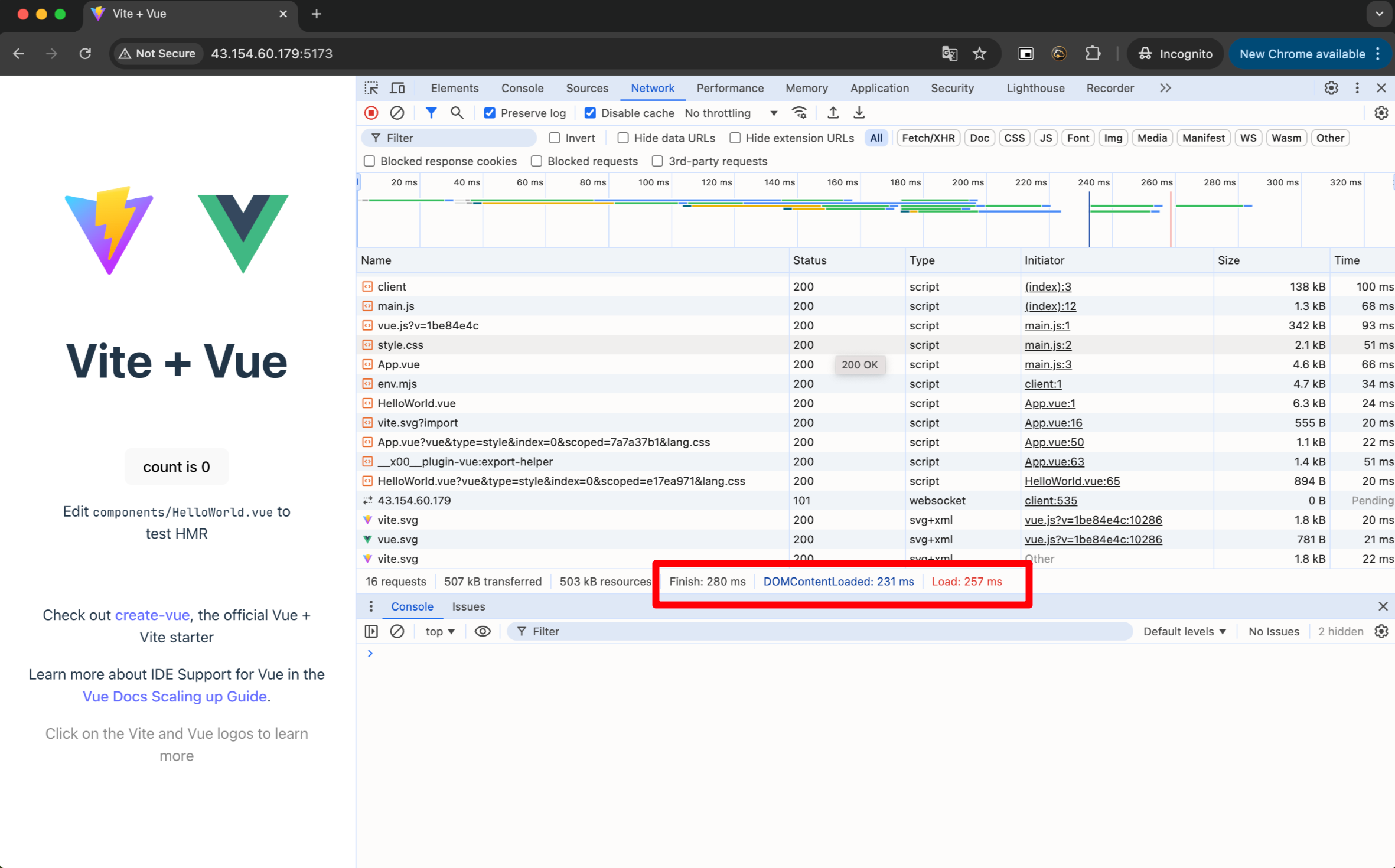Click the Vue logo
1395x868 pixels.
243,233
